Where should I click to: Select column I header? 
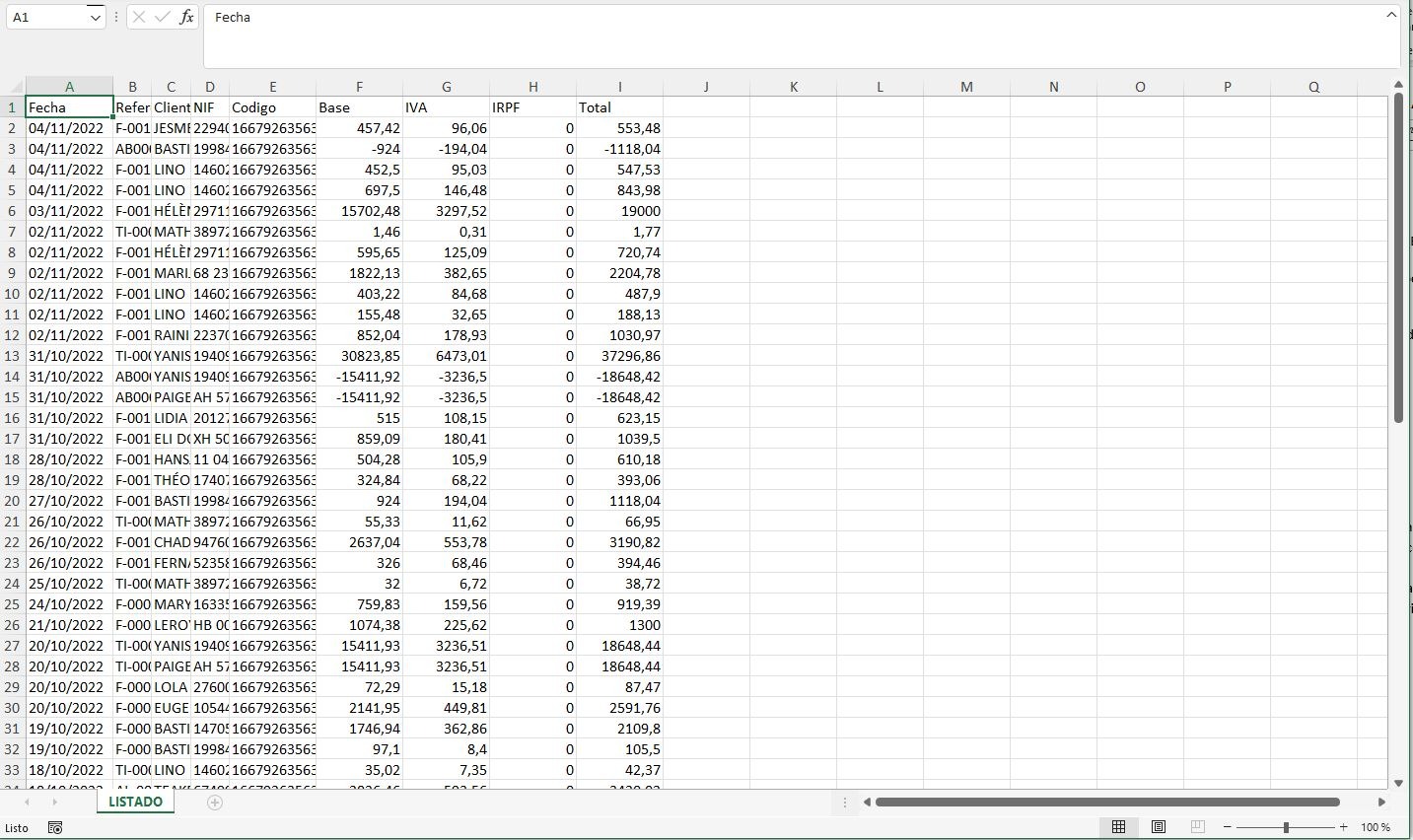(619, 87)
